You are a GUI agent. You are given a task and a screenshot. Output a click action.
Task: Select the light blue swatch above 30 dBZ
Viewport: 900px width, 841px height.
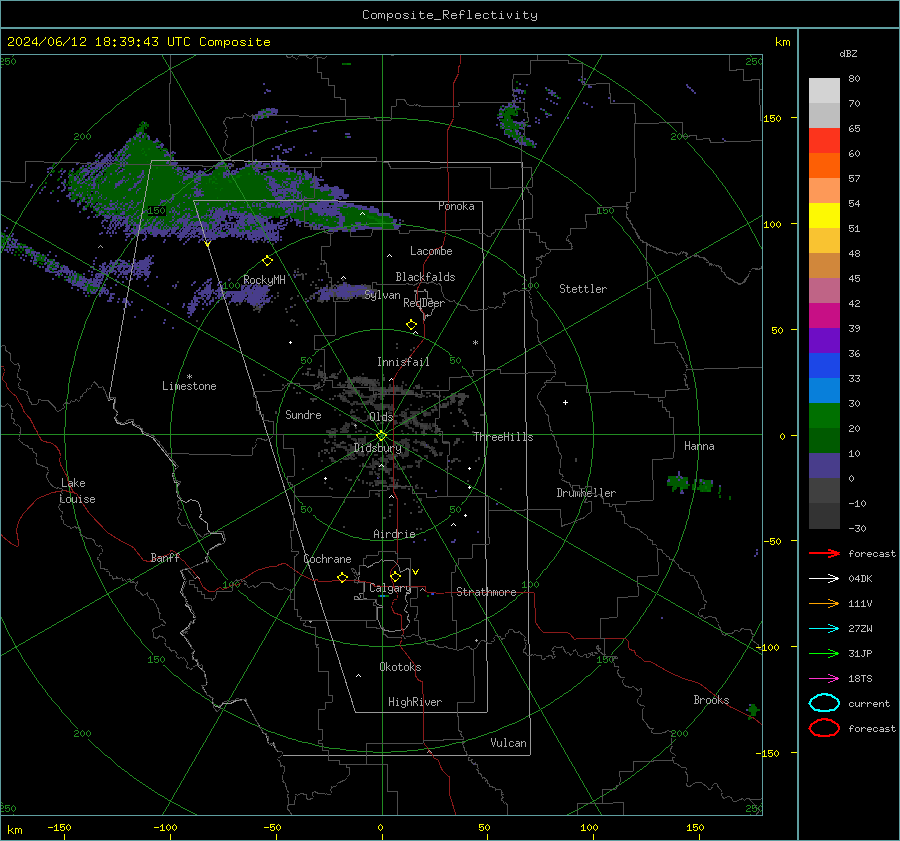click(x=824, y=390)
